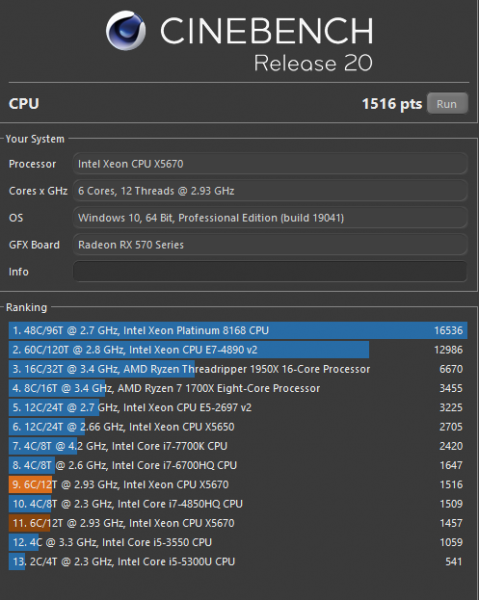Select the Xeon X5650 ranking row

pyautogui.click(x=238, y=427)
